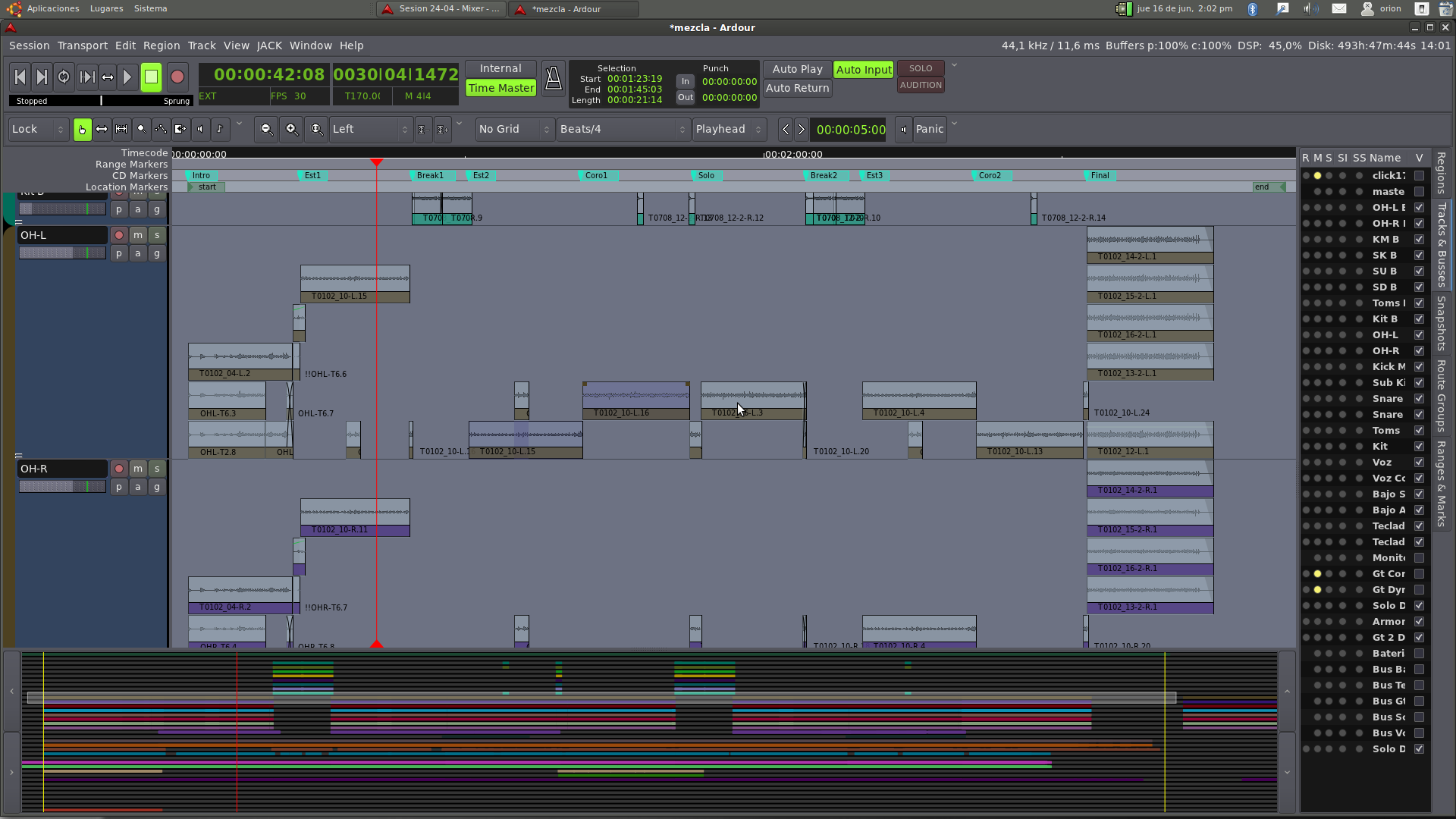Toggle the loop playback button
The height and width of the screenshot is (819, 1456).
(x=64, y=77)
